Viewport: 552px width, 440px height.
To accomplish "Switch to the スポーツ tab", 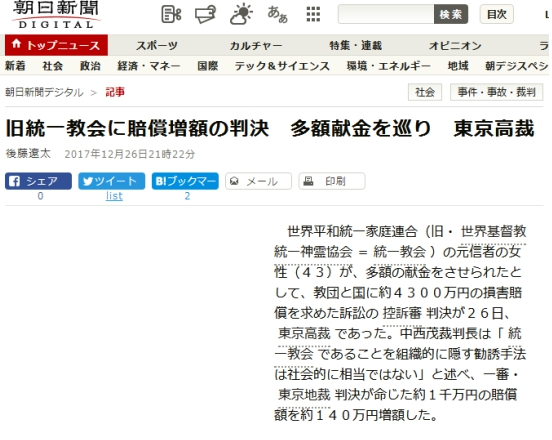I will point(157,45).
